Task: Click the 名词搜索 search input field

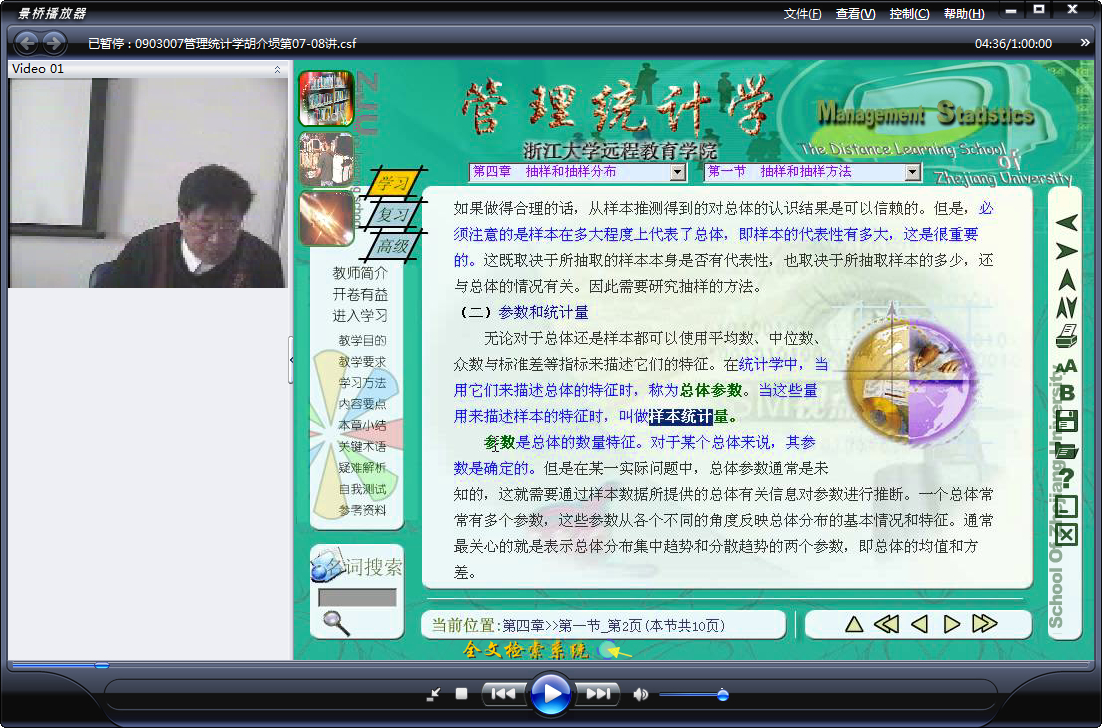Action: 357,597
